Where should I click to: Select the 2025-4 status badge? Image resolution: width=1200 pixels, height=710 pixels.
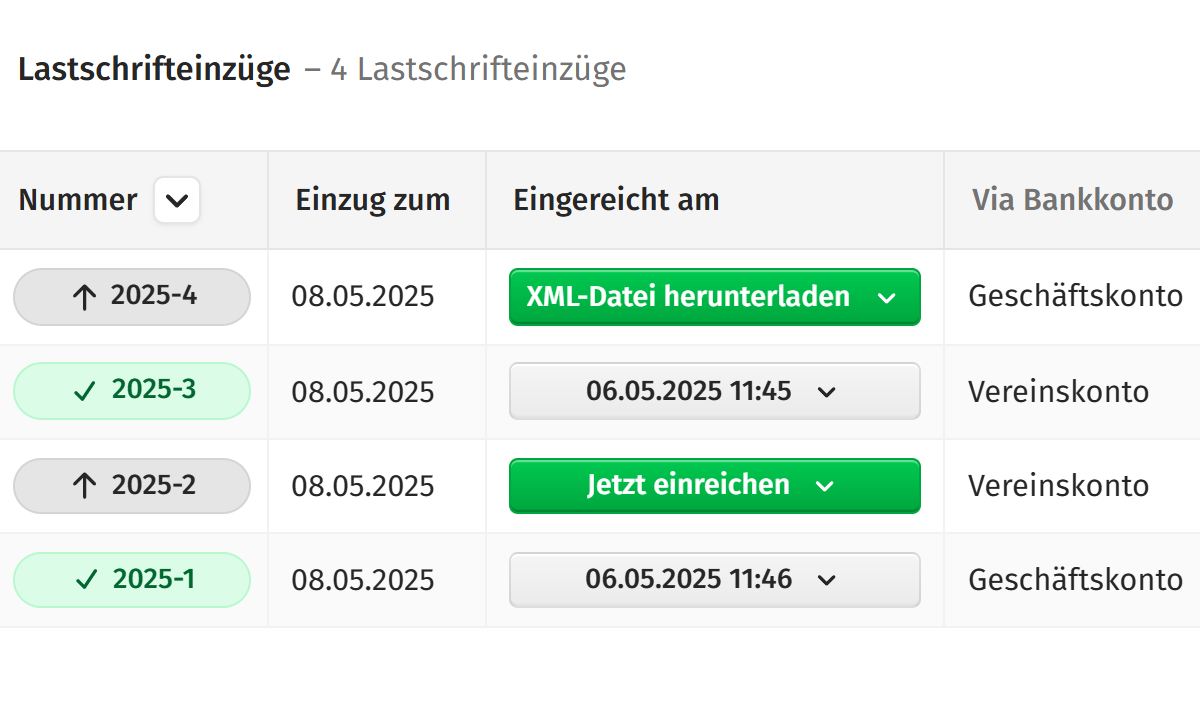pos(132,296)
